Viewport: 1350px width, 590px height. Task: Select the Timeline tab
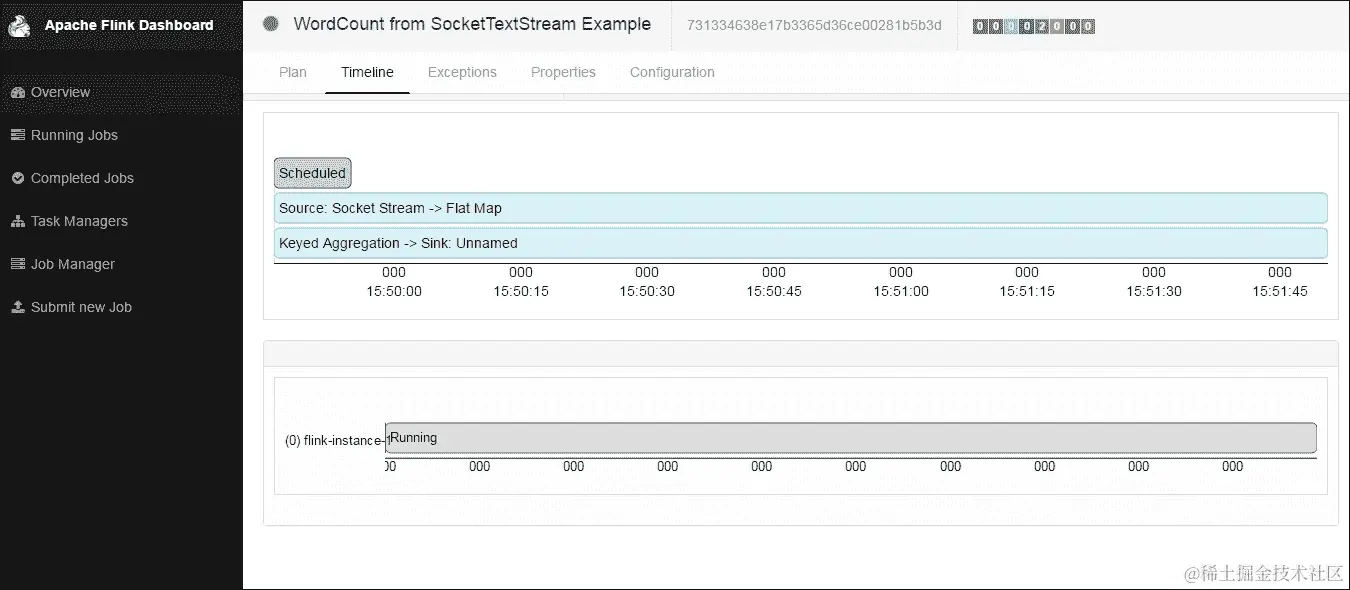367,72
